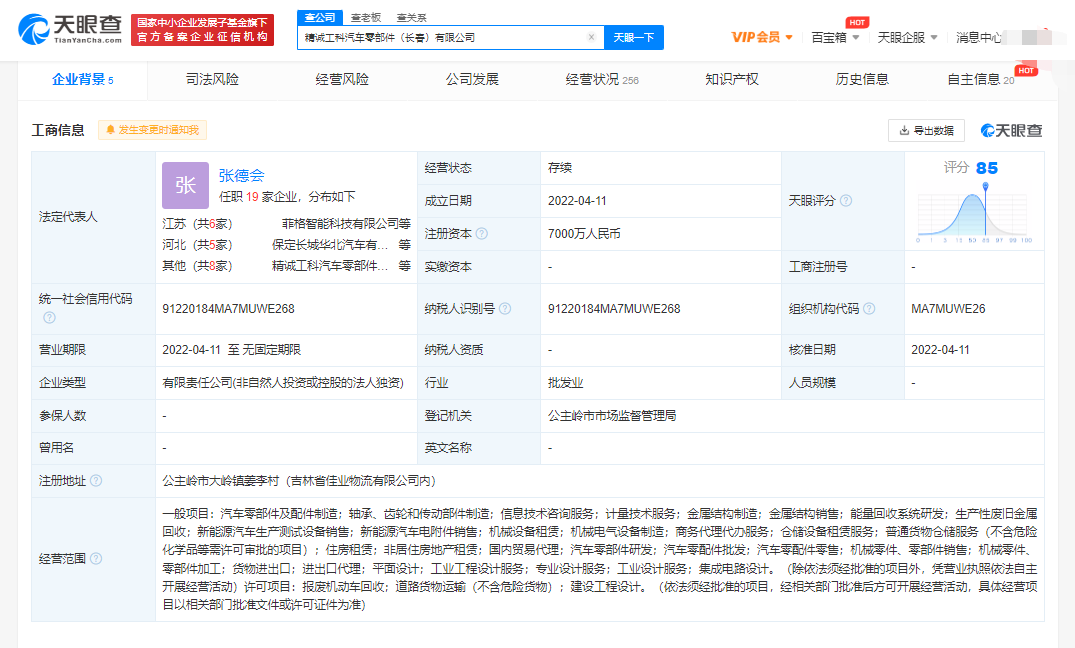Click the 天眼一下 search button
The height and width of the screenshot is (648, 1075).
[633, 37]
